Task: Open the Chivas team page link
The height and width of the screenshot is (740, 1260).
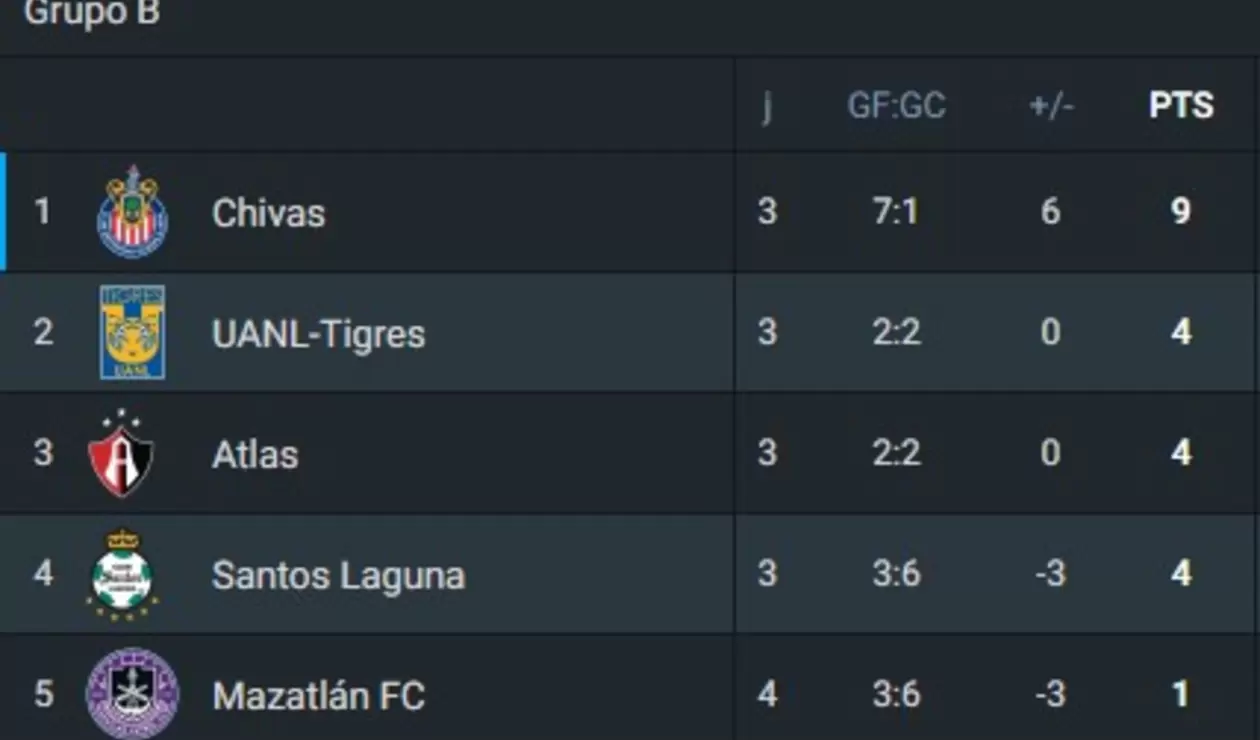Action: point(267,211)
